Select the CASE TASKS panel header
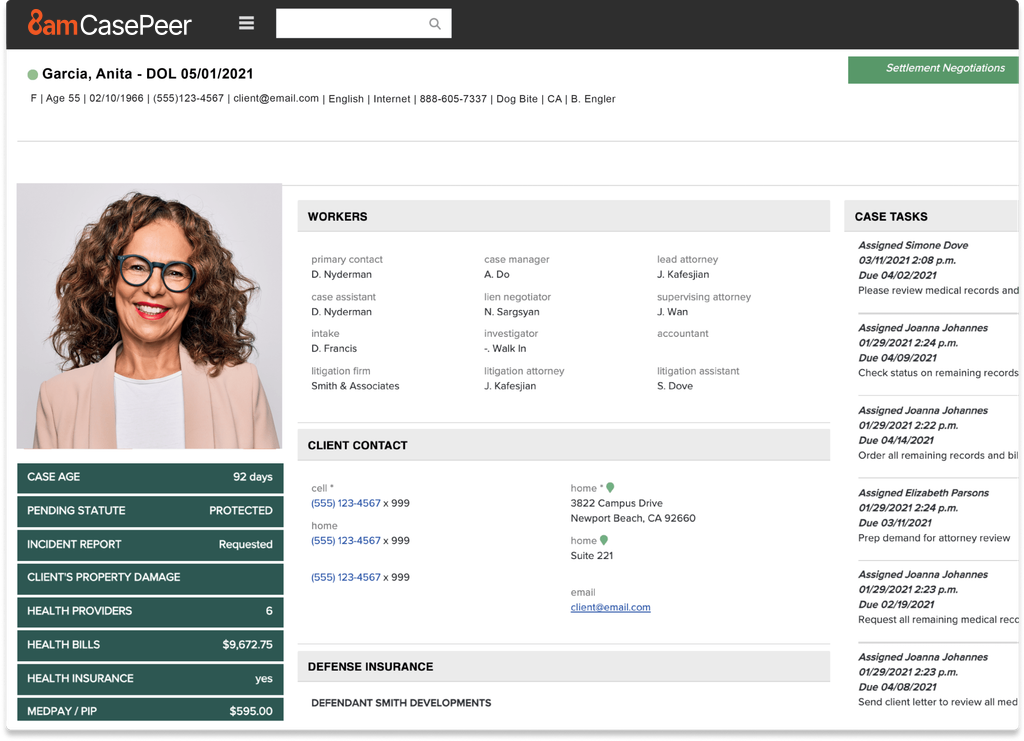1024x741 pixels. (x=931, y=216)
